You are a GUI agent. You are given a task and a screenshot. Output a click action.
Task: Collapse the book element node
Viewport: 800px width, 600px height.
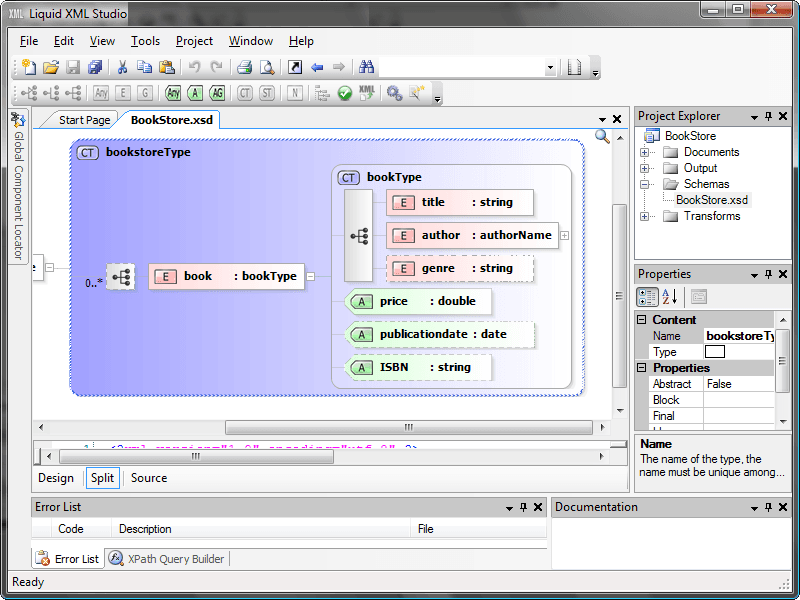[310, 277]
